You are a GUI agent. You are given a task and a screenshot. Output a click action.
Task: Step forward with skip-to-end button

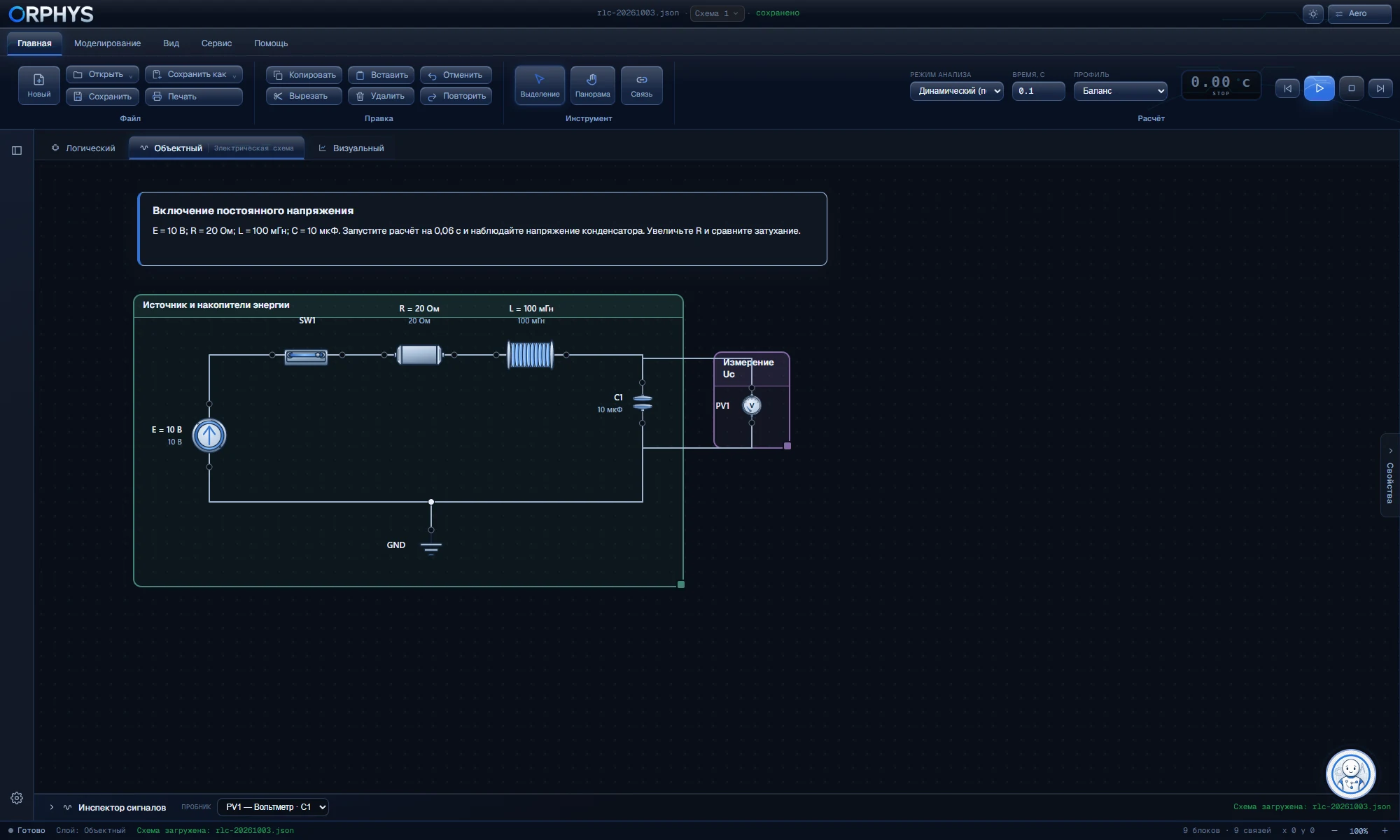click(1380, 88)
